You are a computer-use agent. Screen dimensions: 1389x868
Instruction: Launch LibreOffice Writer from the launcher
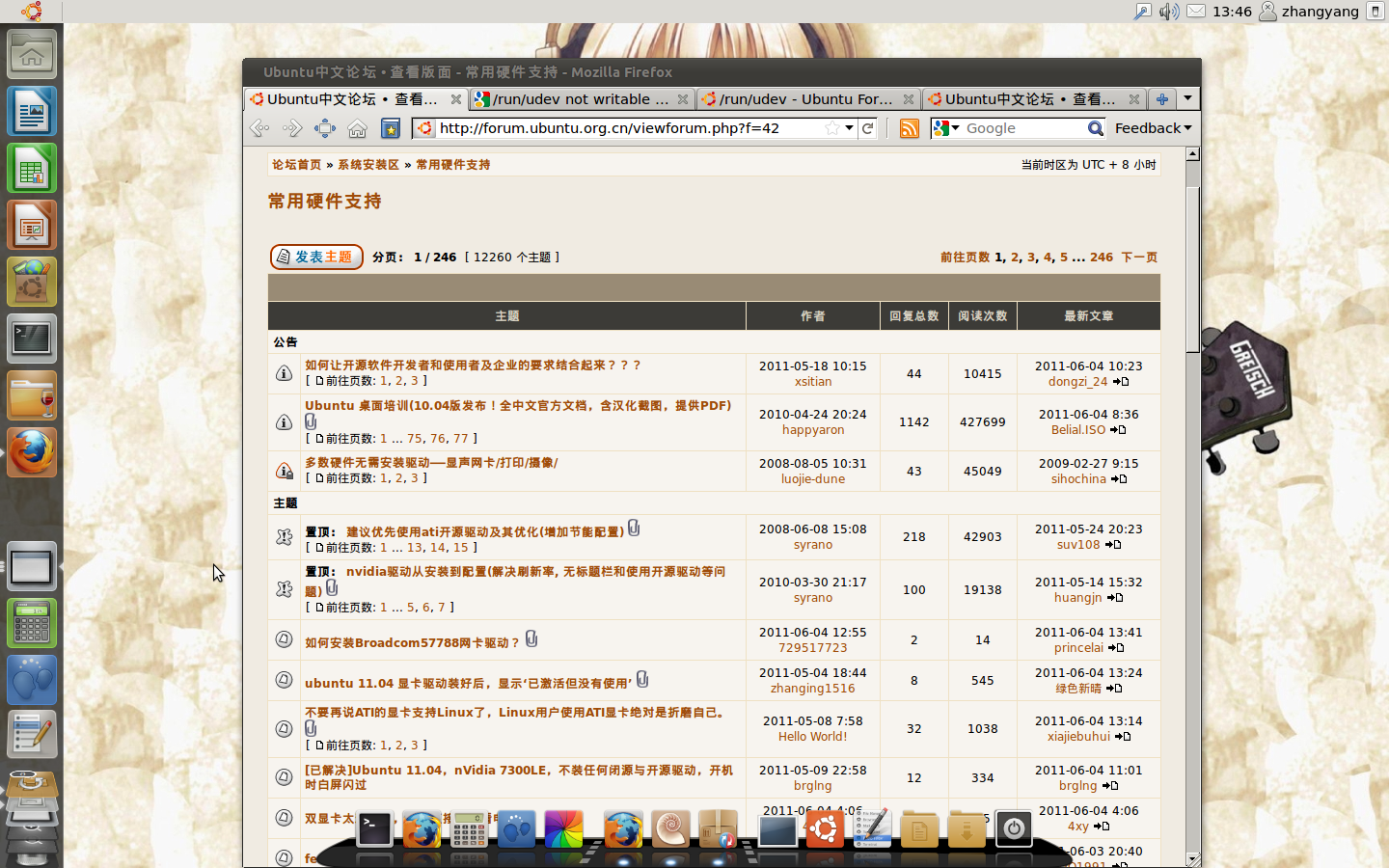[x=32, y=111]
